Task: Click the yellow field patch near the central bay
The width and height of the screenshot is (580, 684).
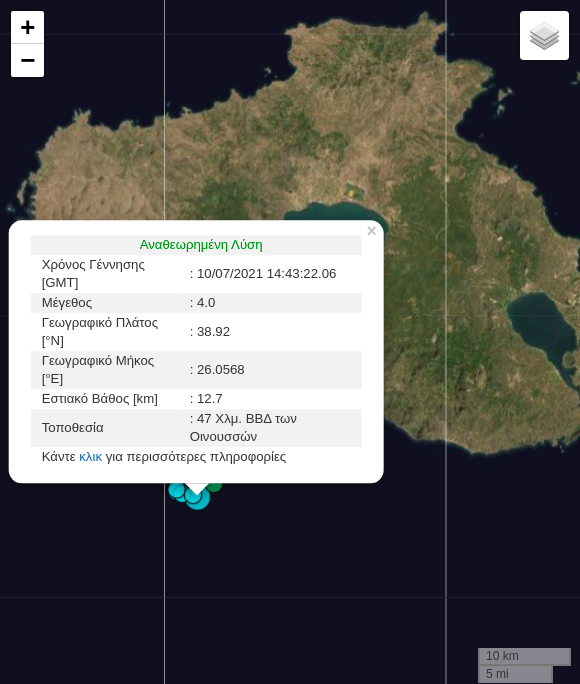Action: click(x=351, y=192)
